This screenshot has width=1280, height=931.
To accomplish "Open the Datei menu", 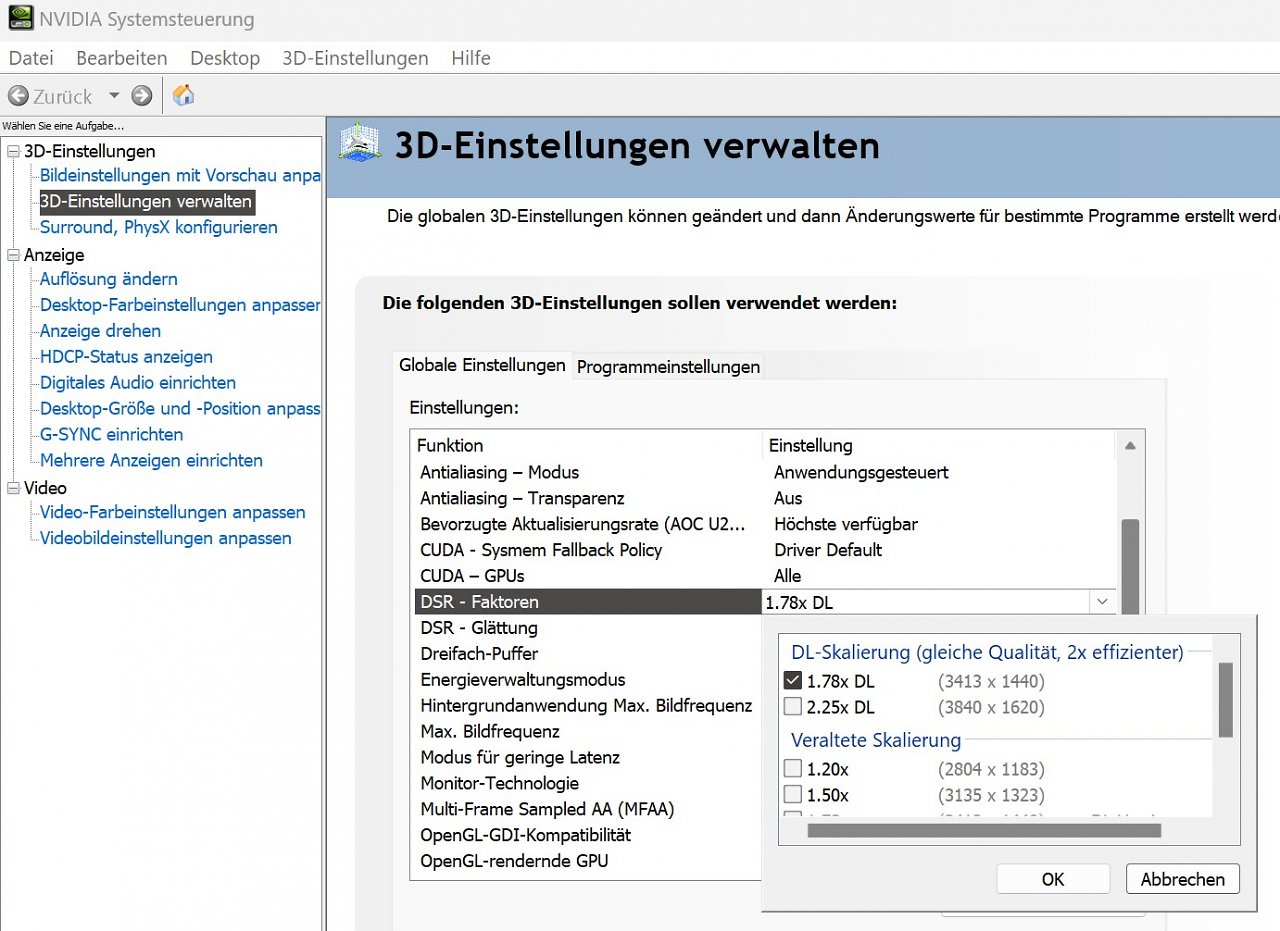I will tap(31, 58).
